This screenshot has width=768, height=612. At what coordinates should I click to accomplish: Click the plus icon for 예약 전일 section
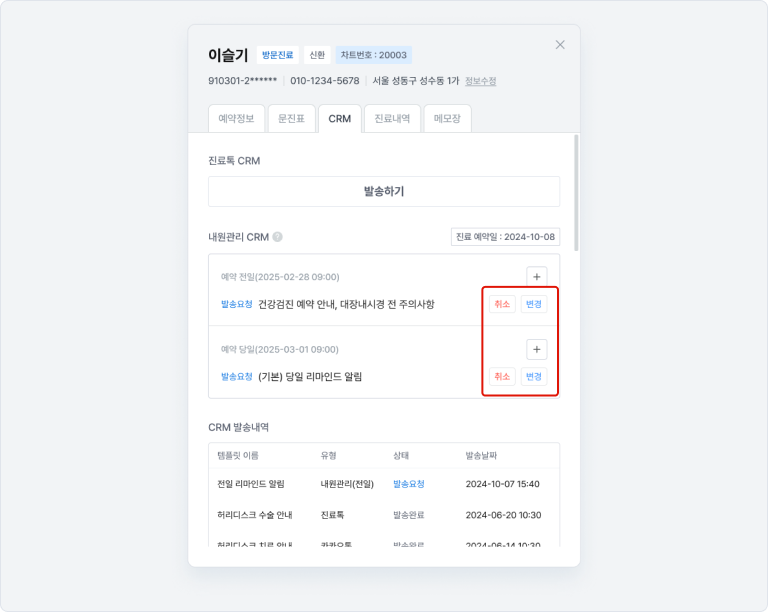click(x=537, y=277)
